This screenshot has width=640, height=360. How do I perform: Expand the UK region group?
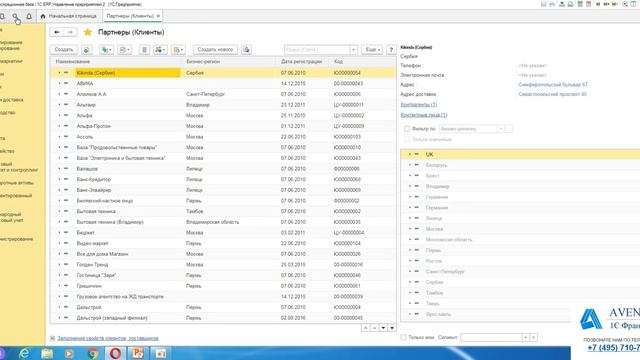[x=410, y=154]
